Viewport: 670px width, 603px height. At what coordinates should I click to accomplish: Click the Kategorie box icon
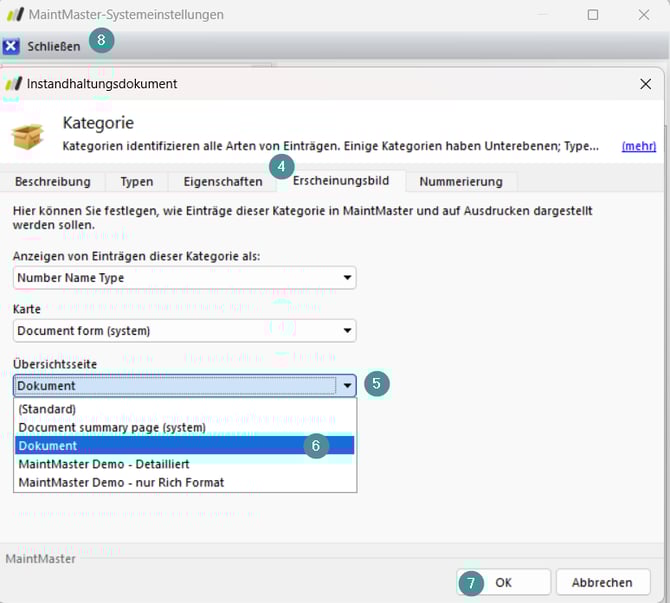[29, 134]
